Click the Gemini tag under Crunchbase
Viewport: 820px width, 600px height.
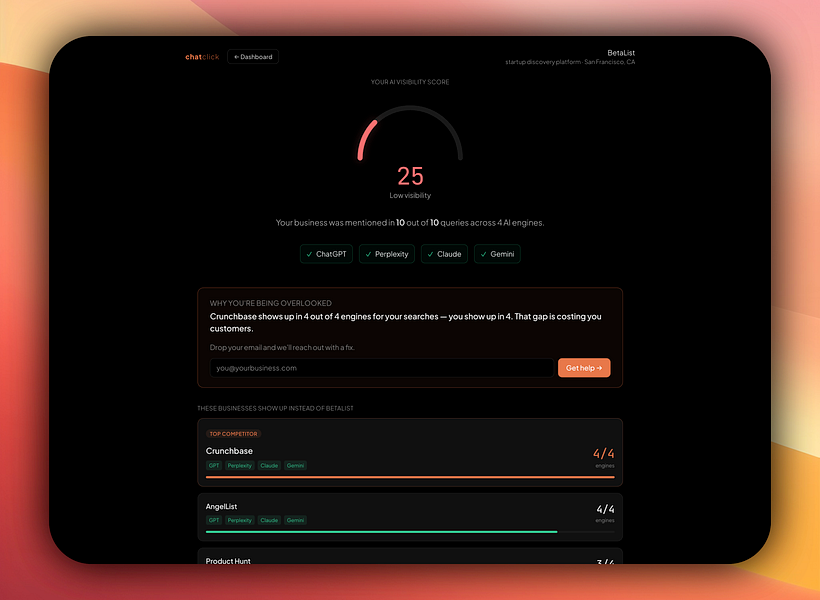point(295,466)
